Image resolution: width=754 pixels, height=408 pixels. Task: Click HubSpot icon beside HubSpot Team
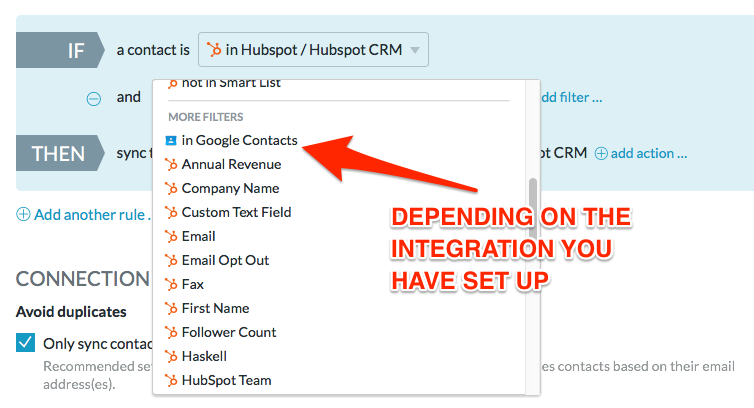171,381
